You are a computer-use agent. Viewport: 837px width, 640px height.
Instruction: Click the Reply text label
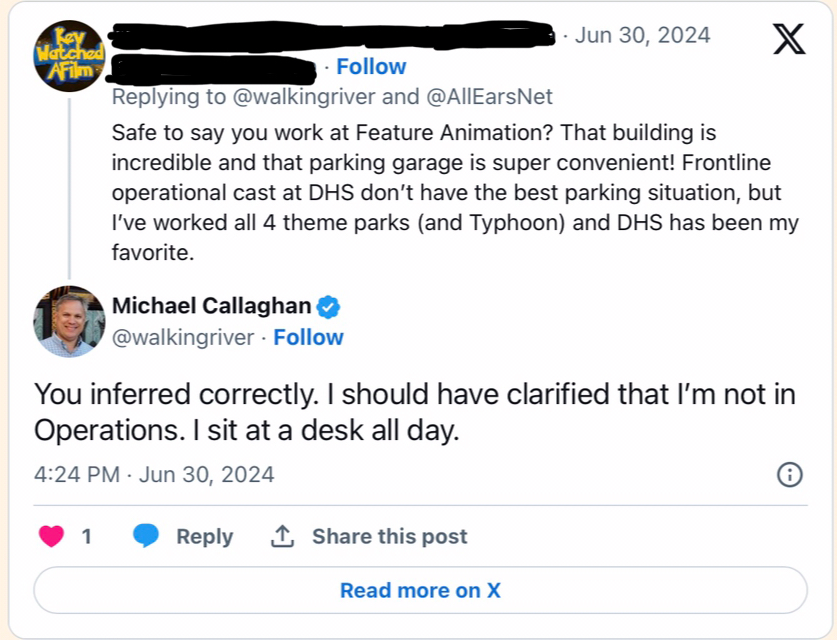[204, 536]
